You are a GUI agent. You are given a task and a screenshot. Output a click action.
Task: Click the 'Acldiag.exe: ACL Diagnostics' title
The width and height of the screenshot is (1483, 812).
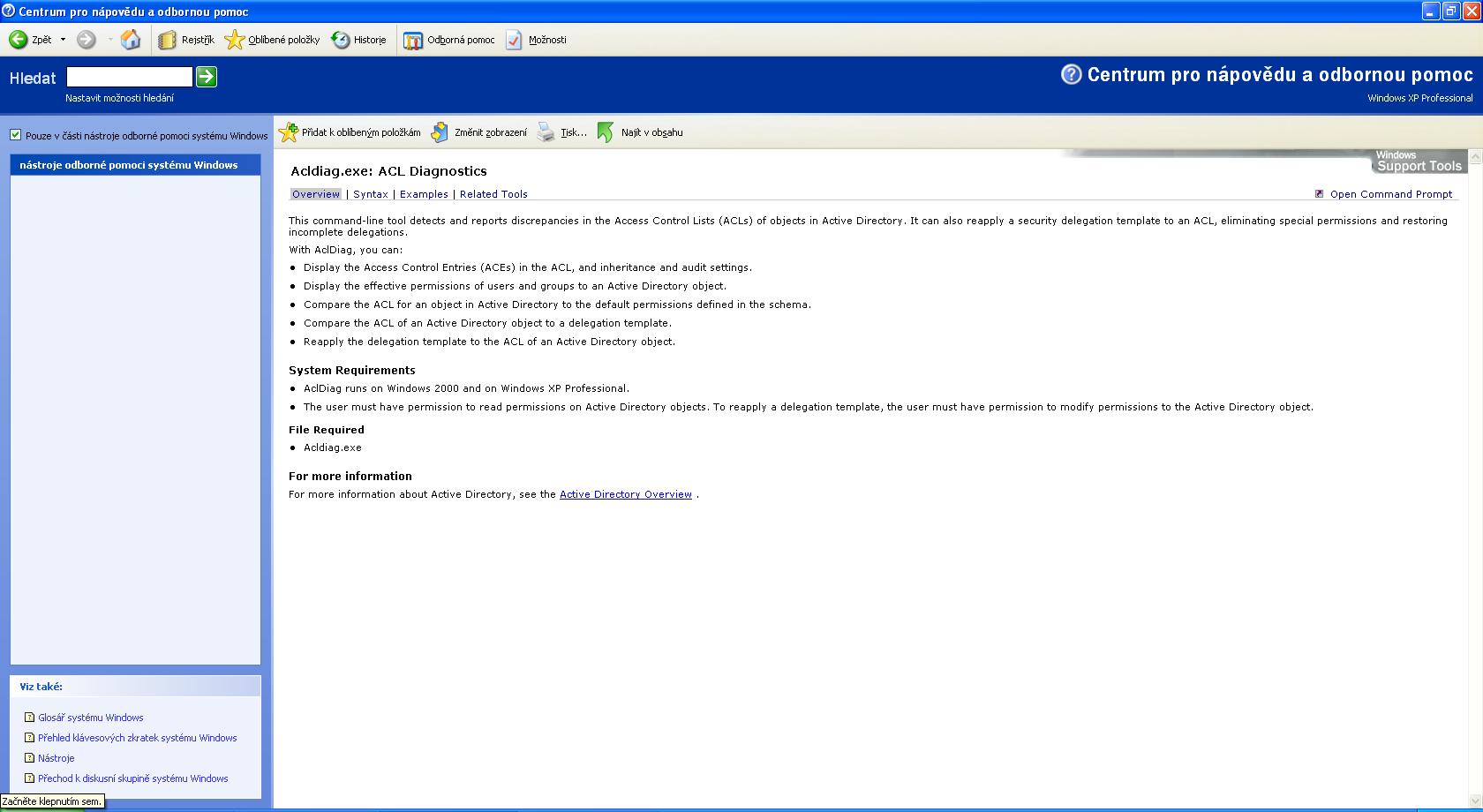(x=388, y=171)
